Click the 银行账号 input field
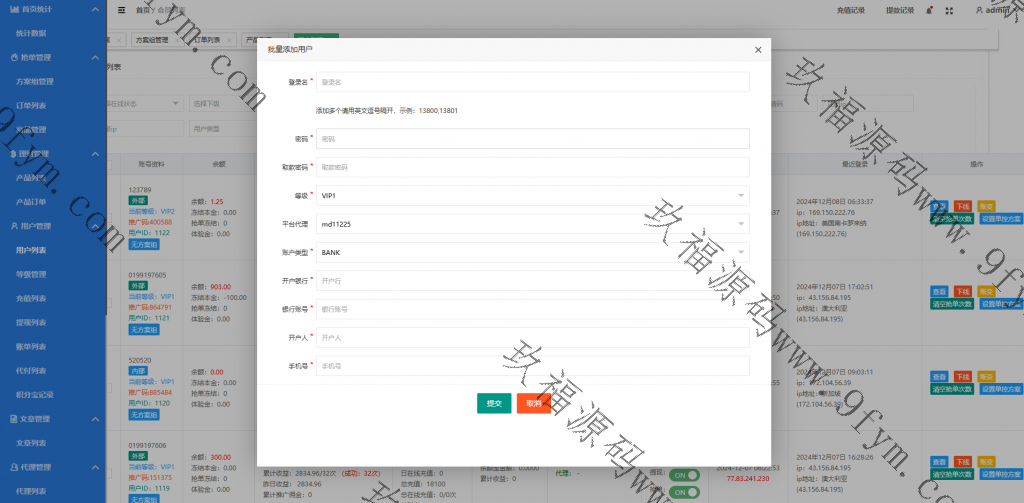The image size is (1024, 503). point(532,310)
